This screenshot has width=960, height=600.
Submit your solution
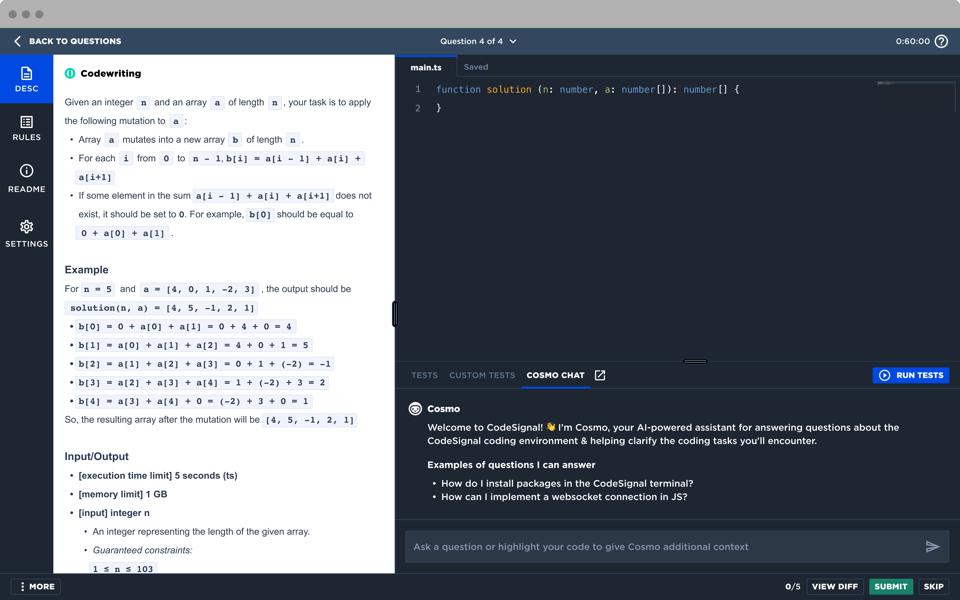(890, 587)
